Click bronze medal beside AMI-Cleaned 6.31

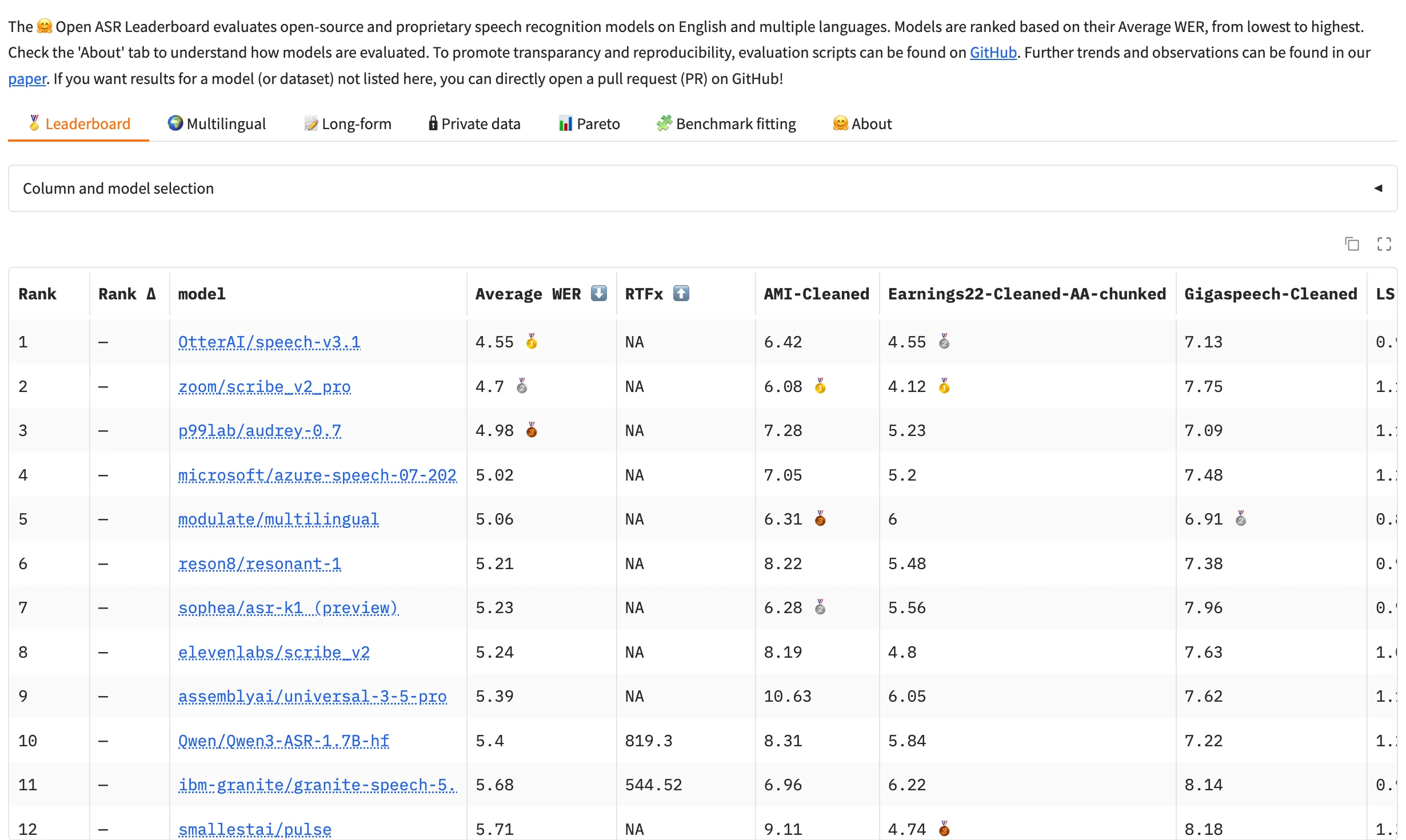820,518
